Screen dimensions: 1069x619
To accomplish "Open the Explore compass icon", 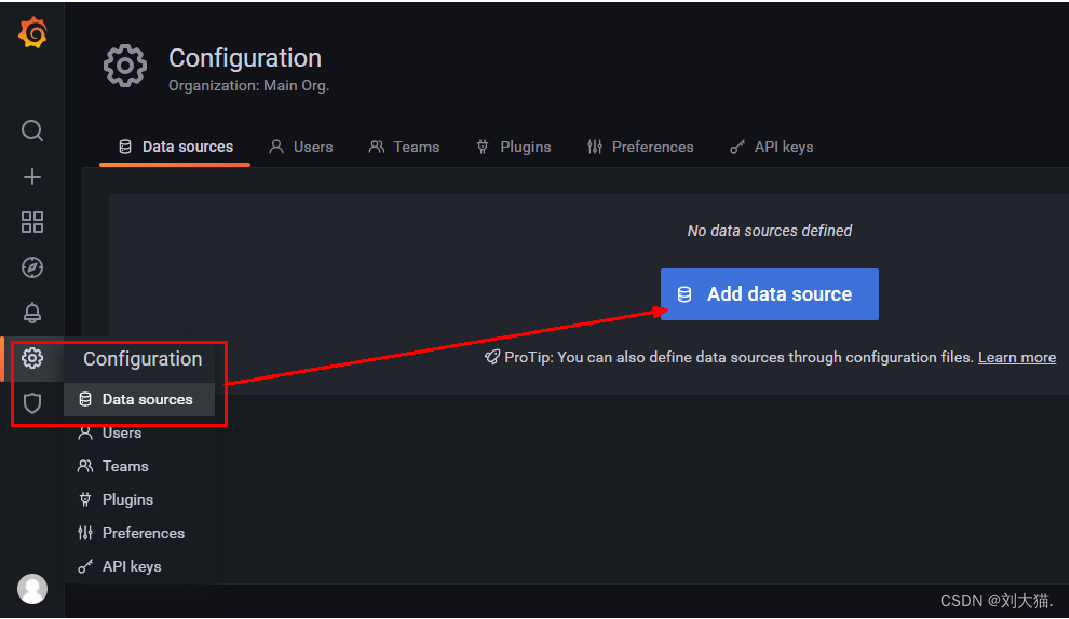I will point(32,268).
